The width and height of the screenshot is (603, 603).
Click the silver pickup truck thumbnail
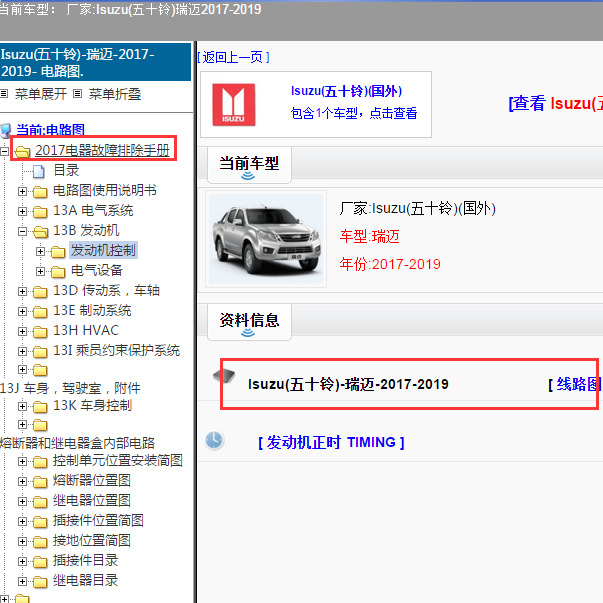pyautogui.click(x=266, y=239)
